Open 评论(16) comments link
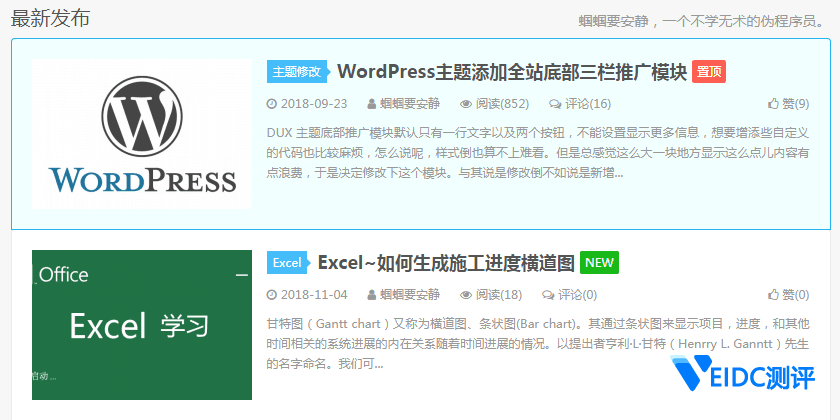Image resolution: width=840 pixels, height=420 pixels. coord(588,103)
